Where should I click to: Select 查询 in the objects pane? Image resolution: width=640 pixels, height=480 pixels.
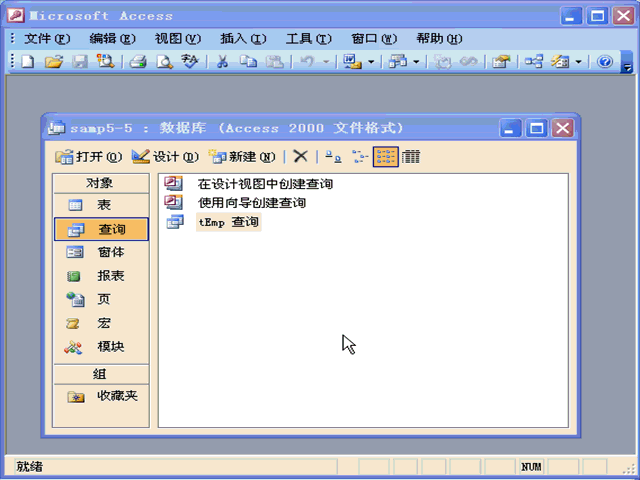101,229
